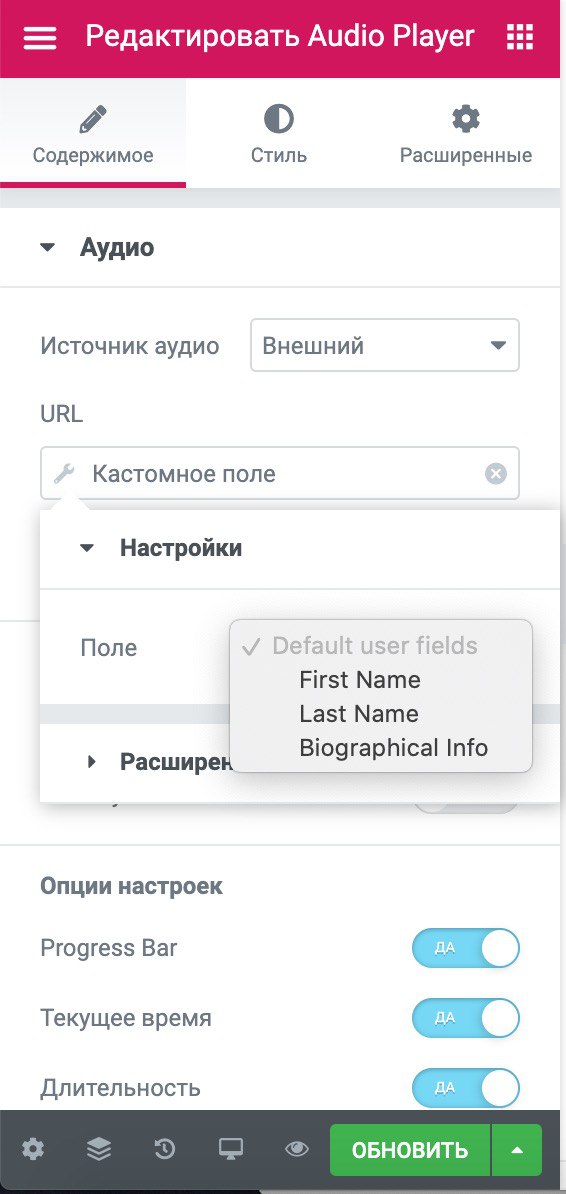Open the Navigator layers icon
This screenshot has height=1194, width=566.
click(x=99, y=1149)
